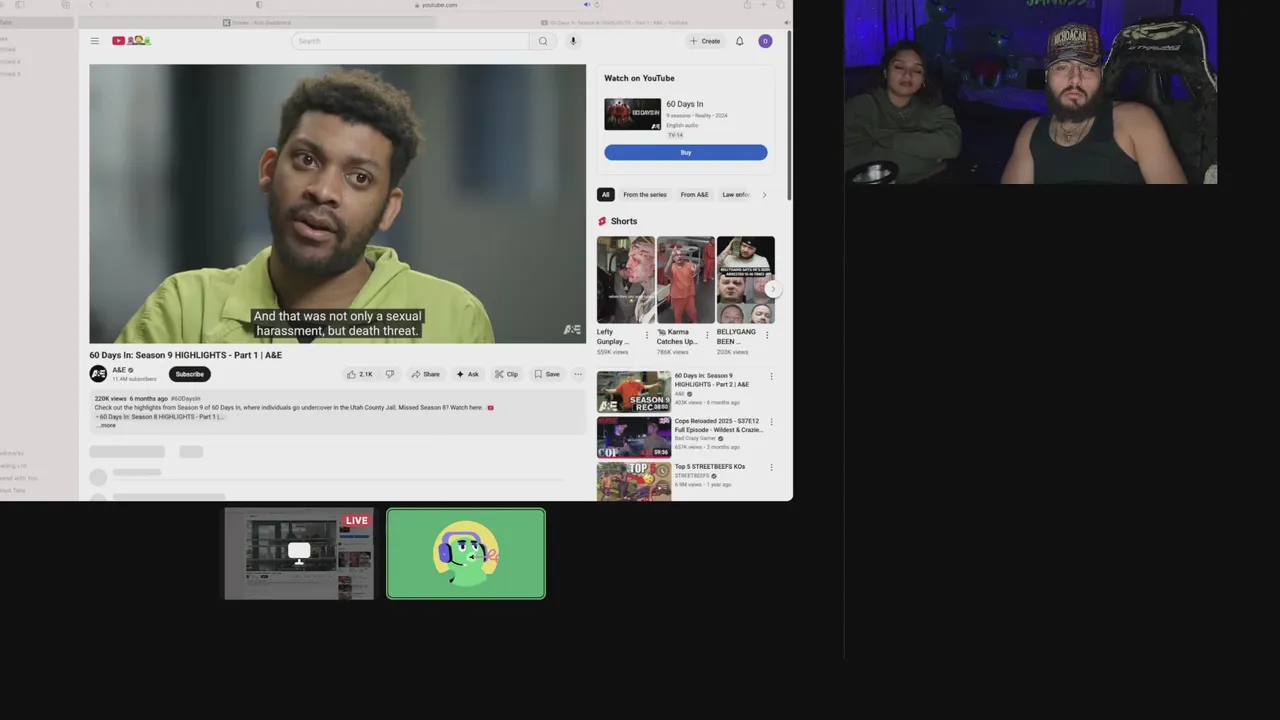Toggle the browser sidebar icon
This screenshot has width=1280, height=720.
point(19,5)
